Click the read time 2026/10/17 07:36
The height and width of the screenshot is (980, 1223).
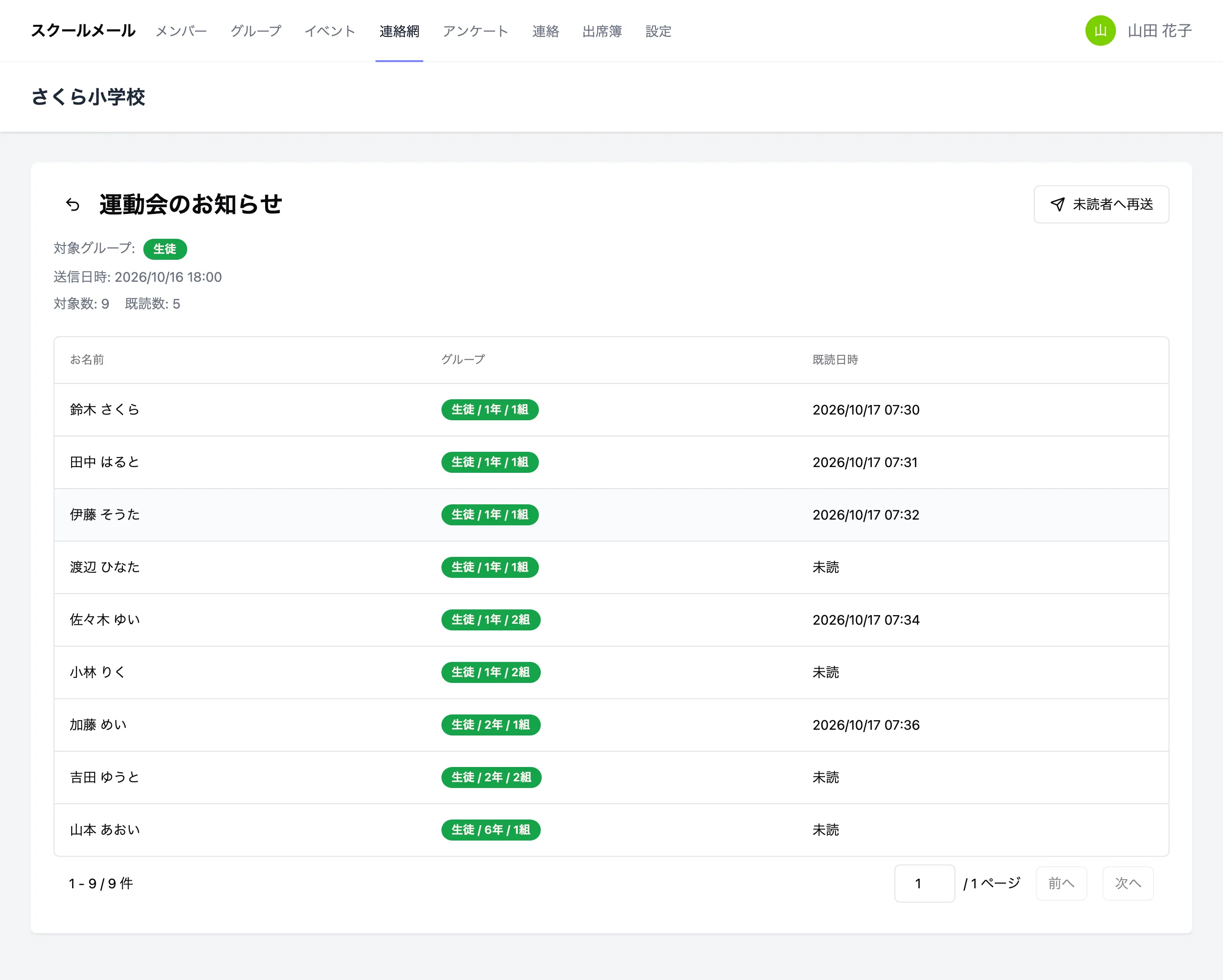coord(866,725)
